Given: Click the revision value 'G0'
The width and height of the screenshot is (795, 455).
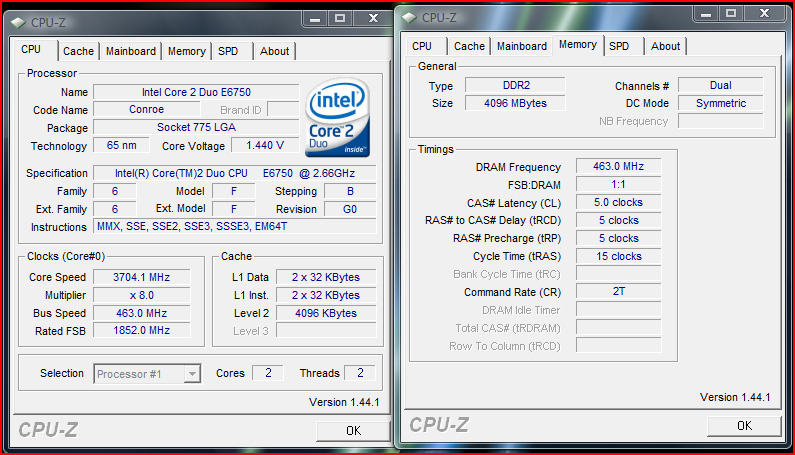Looking at the screenshot, I should 350,209.
